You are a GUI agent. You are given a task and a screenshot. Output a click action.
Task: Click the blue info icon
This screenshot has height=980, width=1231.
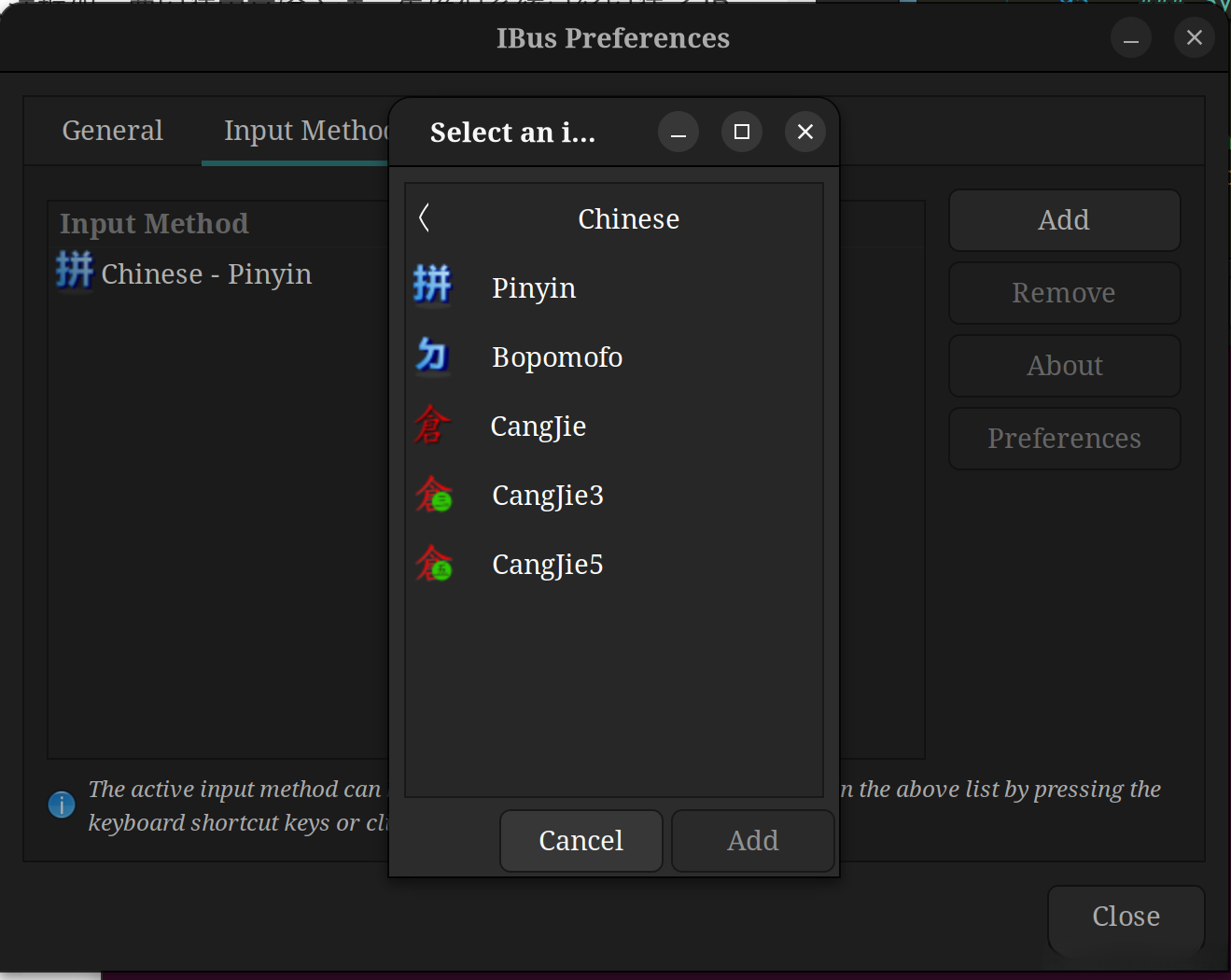point(62,804)
